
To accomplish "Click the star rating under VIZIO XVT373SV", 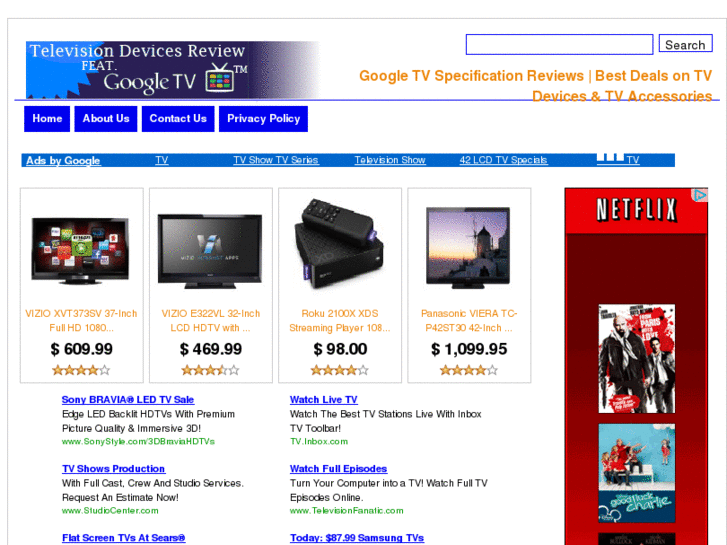I will pyautogui.click(x=81, y=370).
